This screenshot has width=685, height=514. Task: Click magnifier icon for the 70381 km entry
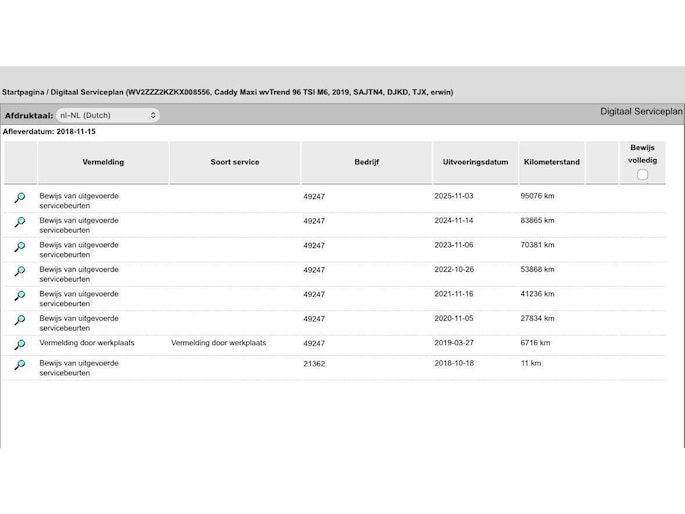19,247
